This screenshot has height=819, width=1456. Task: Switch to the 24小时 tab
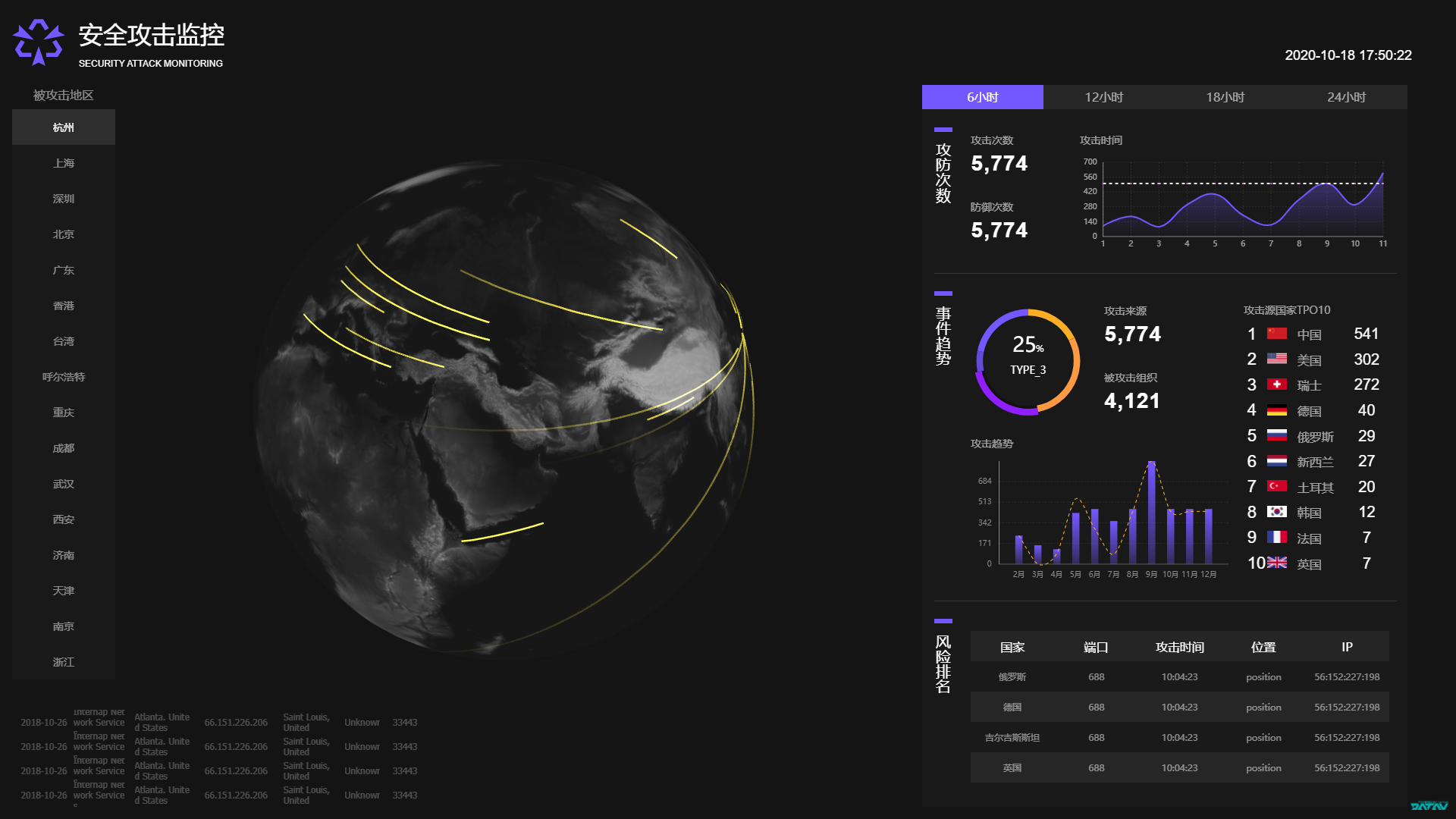[1346, 97]
